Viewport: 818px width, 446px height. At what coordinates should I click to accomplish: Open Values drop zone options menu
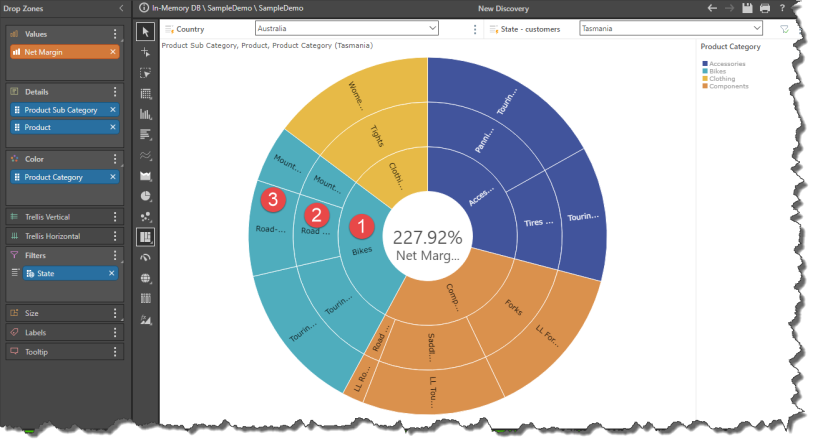pos(115,34)
